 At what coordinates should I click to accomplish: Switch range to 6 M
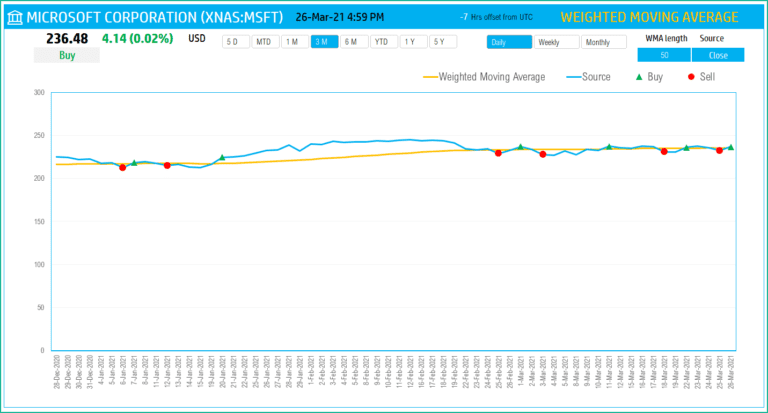point(354,42)
